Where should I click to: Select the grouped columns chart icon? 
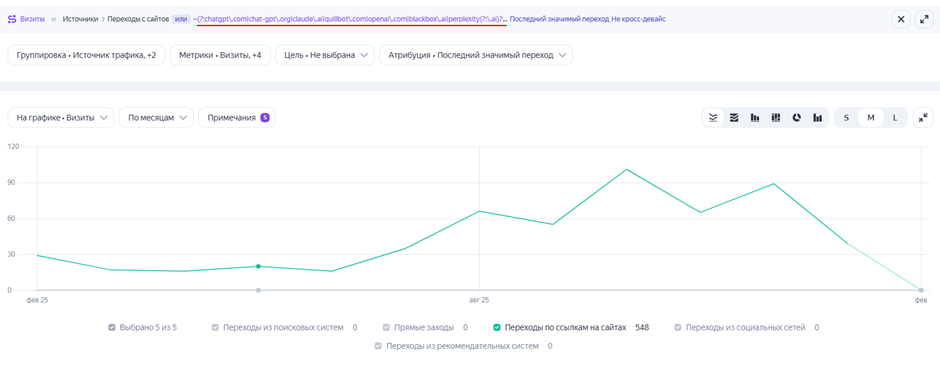click(x=818, y=118)
